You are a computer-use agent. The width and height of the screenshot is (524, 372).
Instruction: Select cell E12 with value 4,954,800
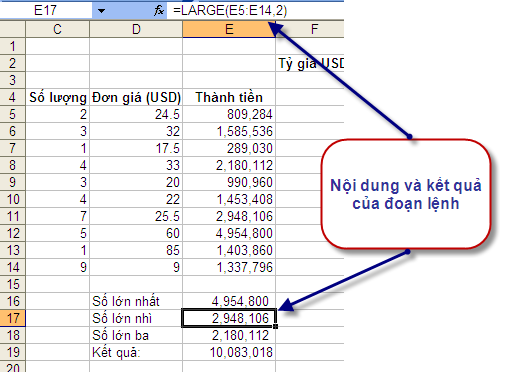click(x=229, y=233)
